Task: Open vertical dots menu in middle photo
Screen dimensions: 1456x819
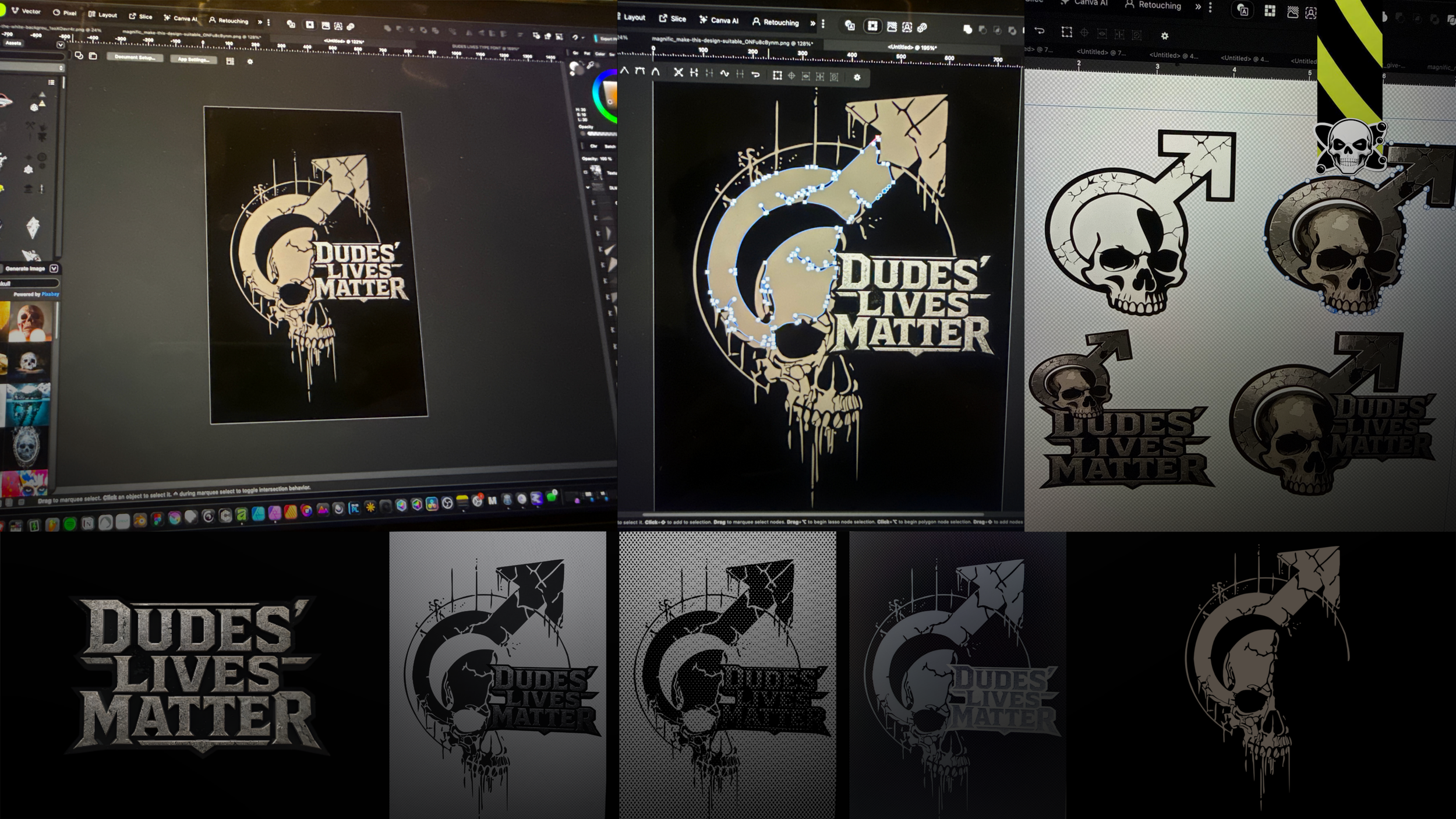Action: [823, 24]
